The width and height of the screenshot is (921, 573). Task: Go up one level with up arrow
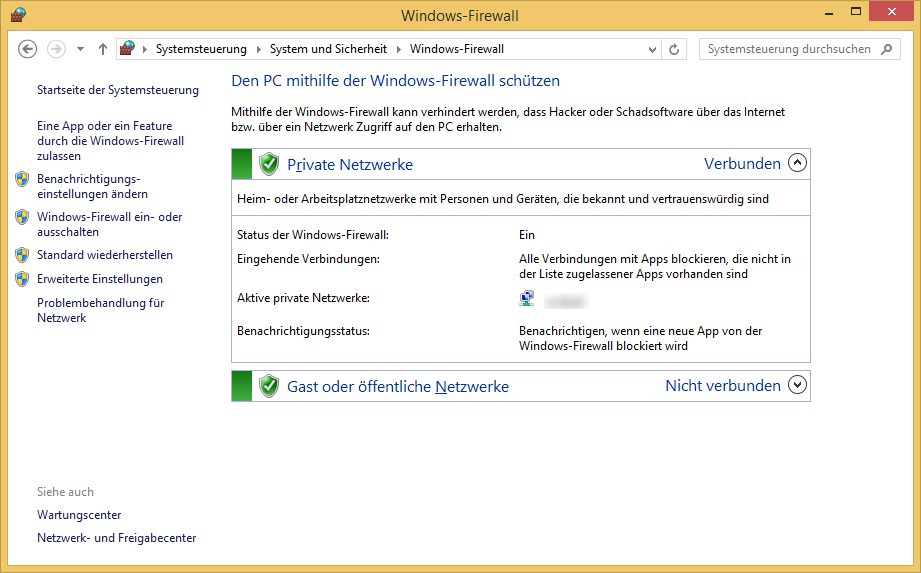click(103, 49)
